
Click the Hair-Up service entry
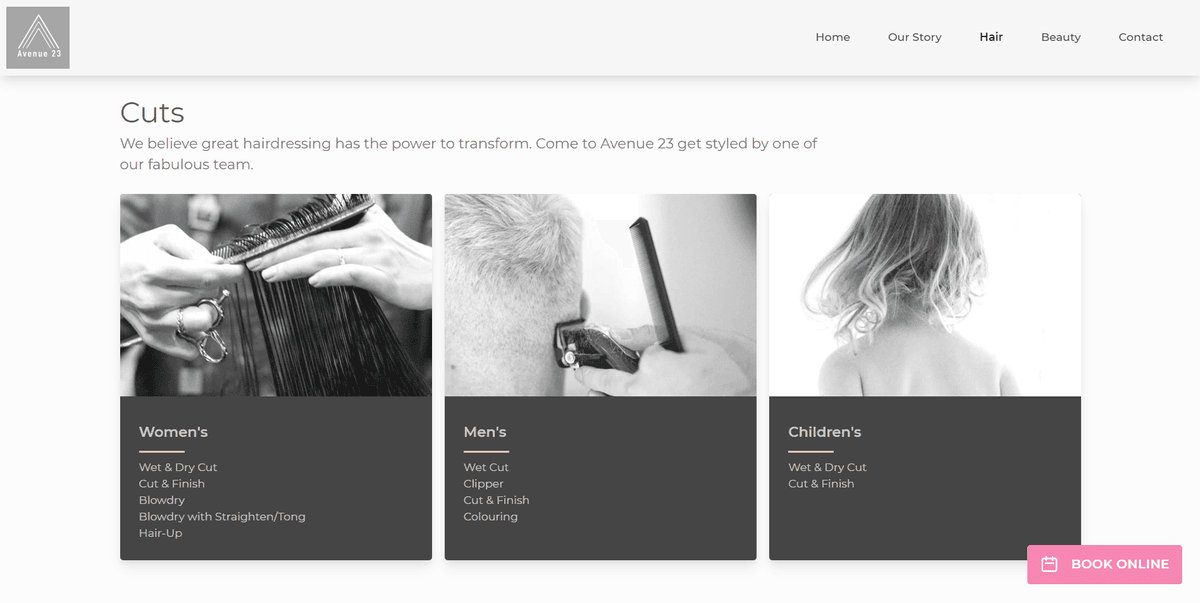point(160,533)
